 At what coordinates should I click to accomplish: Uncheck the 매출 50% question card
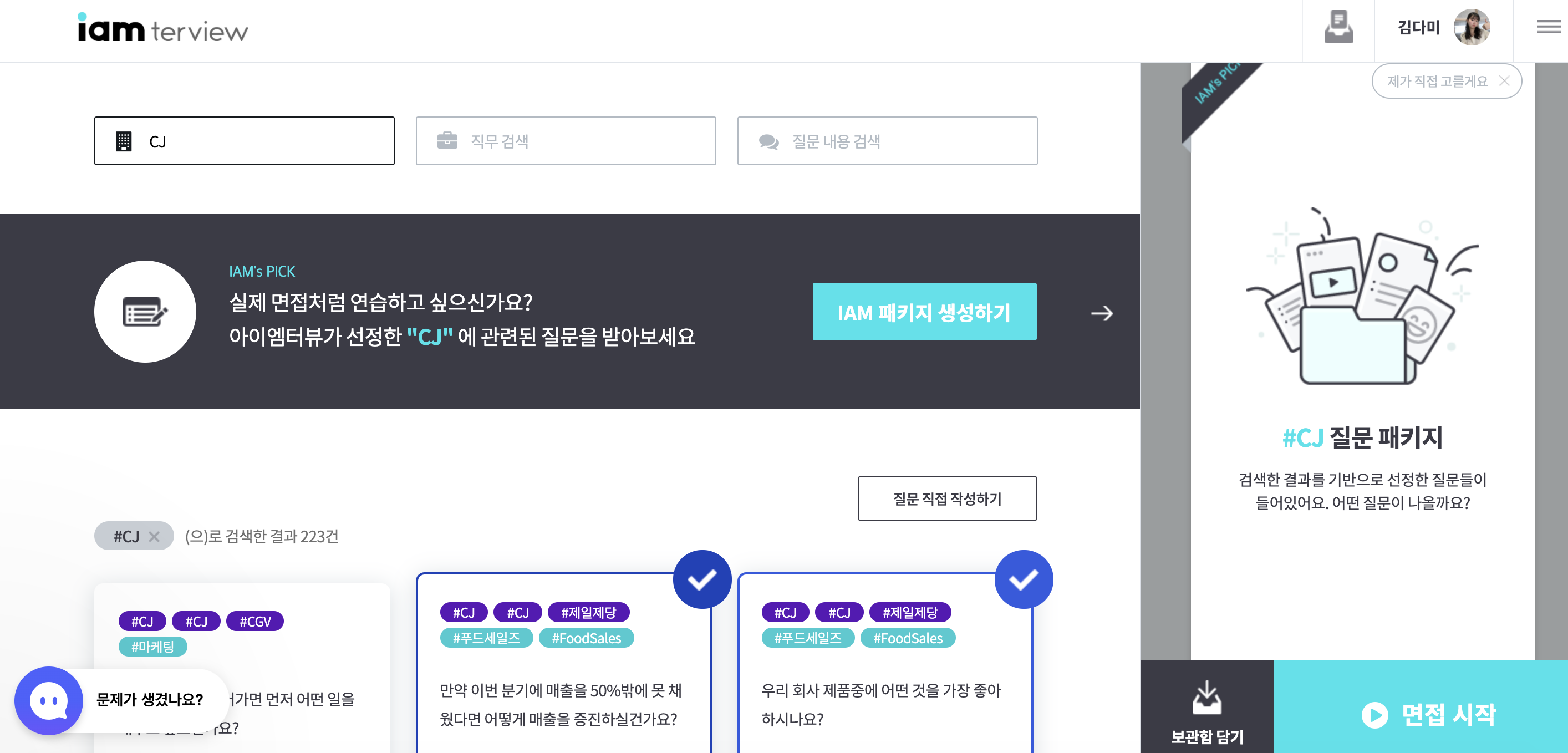(x=702, y=579)
